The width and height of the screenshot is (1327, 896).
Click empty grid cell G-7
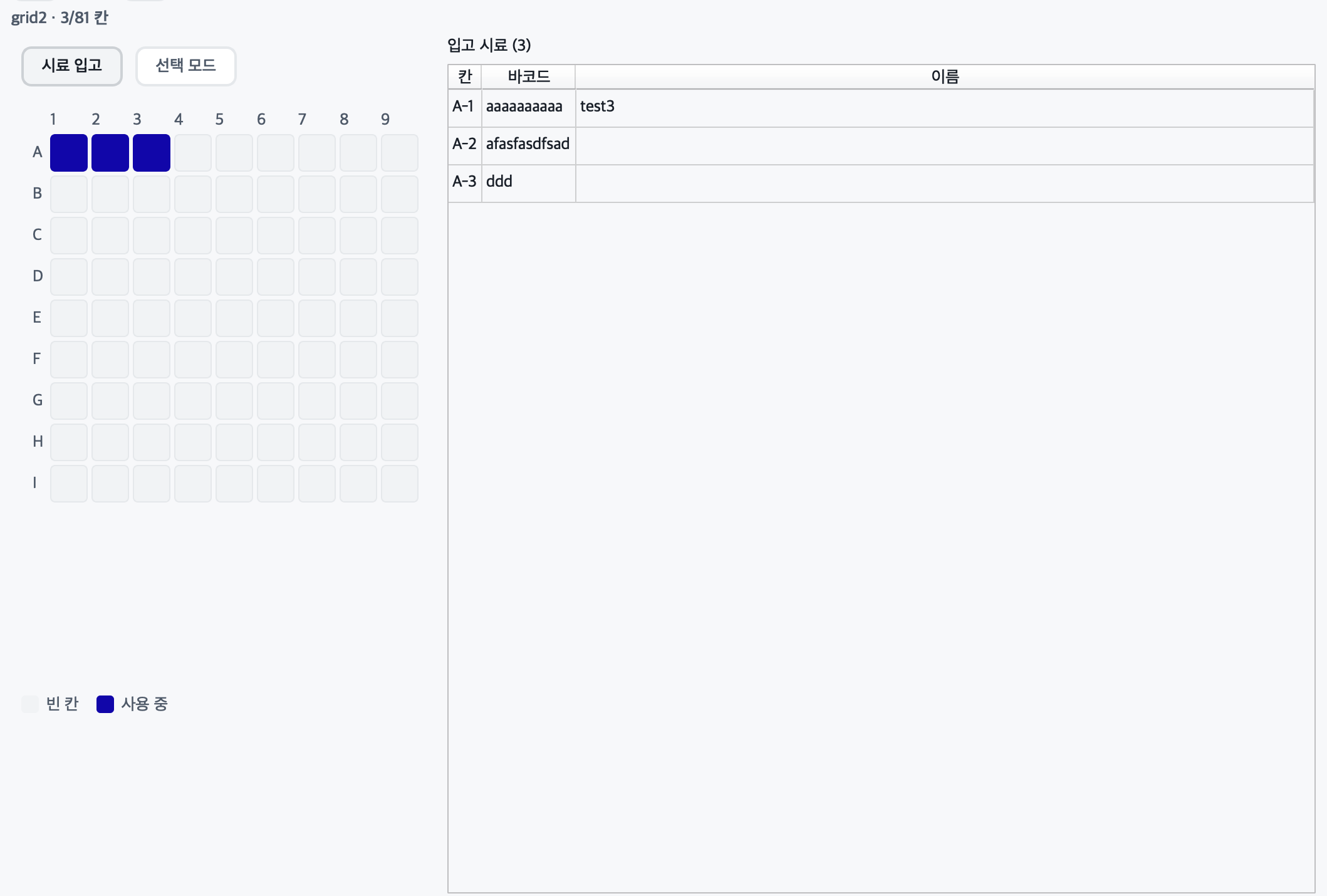click(317, 401)
